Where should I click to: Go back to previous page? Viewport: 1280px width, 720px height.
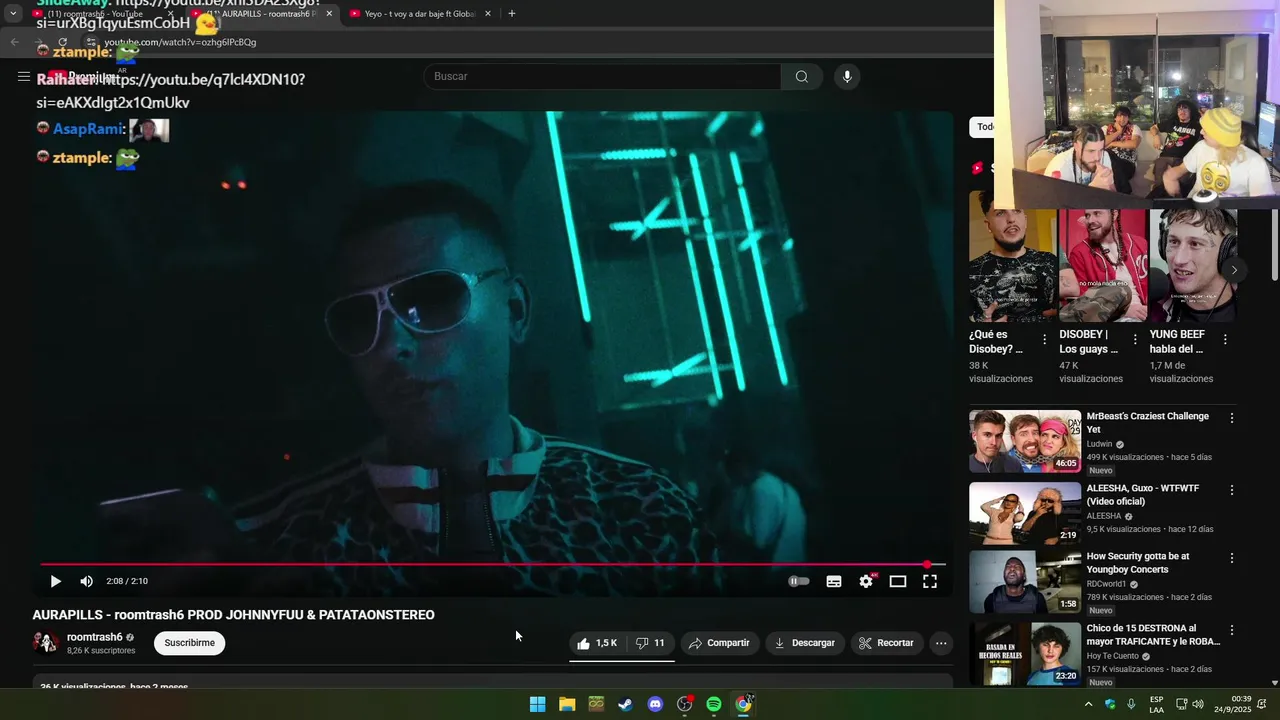(x=14, y=42)
